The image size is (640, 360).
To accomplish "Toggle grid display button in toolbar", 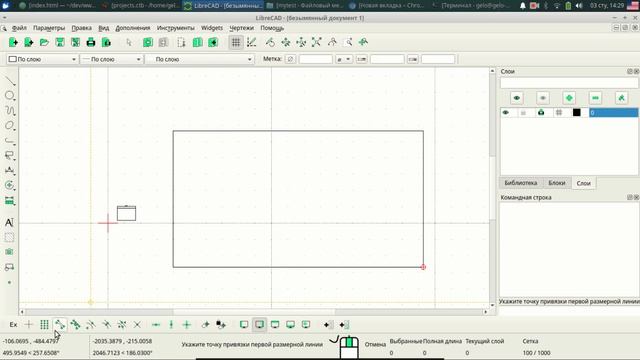I will coord(236,42).
